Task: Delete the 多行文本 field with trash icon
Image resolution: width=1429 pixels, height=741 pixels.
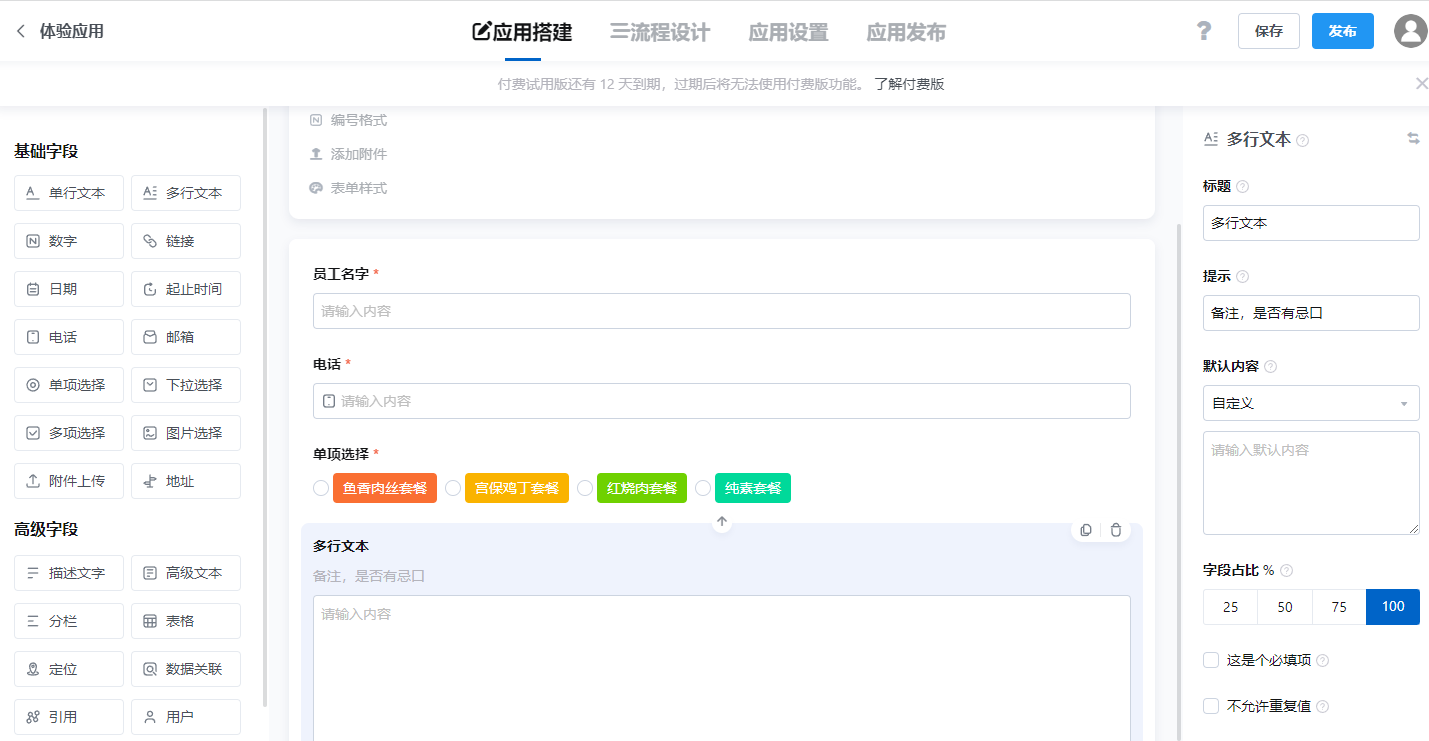Action: [1115, 529]
